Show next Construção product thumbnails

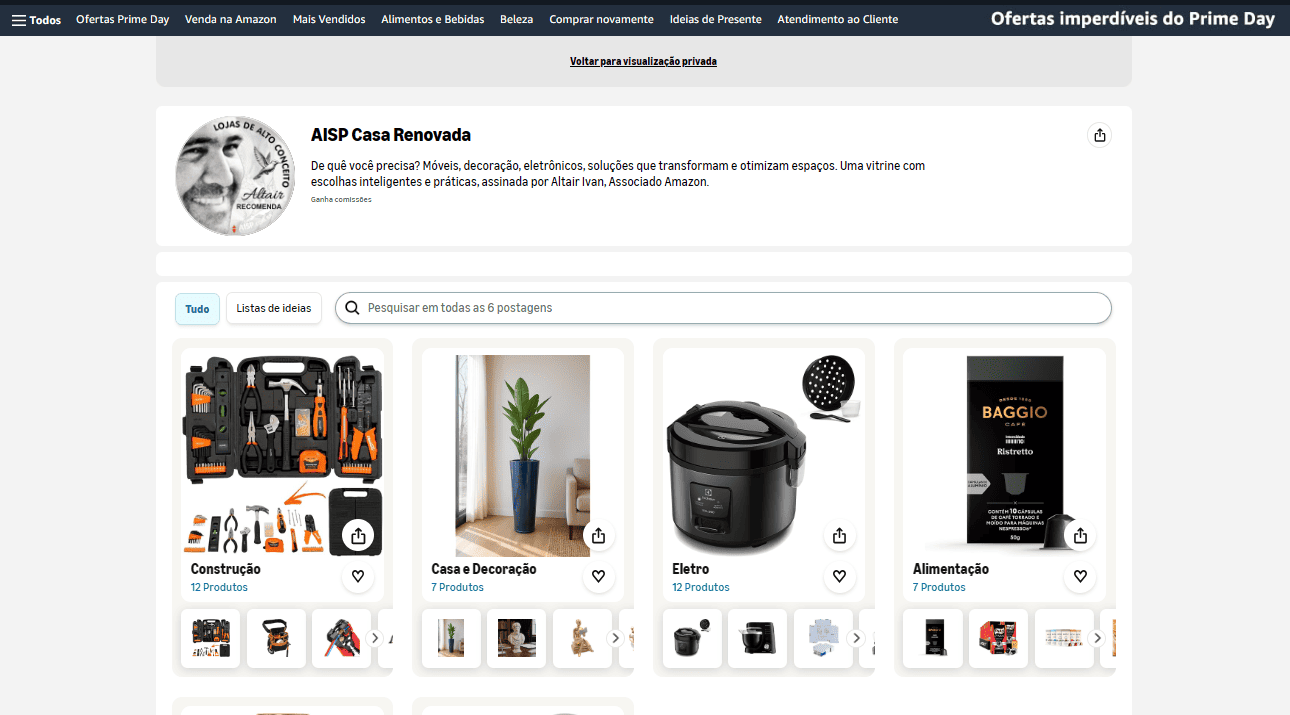point(375,638)
